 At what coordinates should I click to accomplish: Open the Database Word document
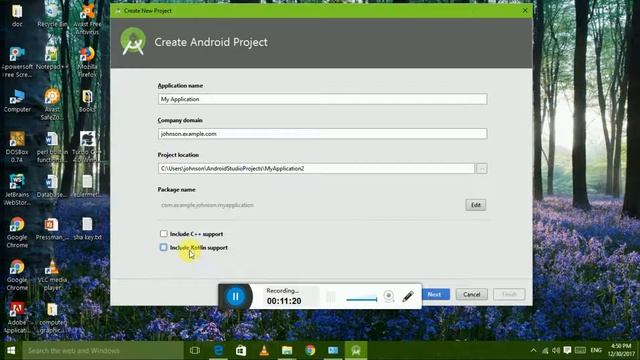point(52,186)
